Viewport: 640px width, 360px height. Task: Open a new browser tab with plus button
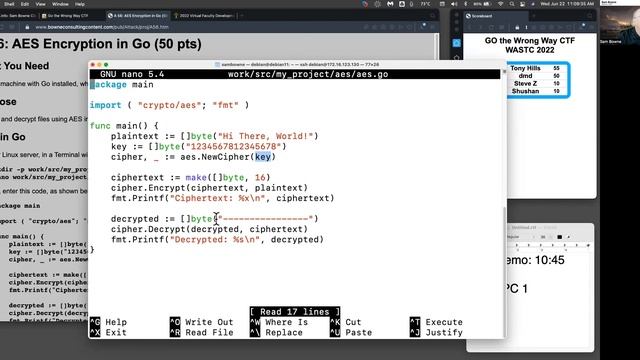[242, 16]
